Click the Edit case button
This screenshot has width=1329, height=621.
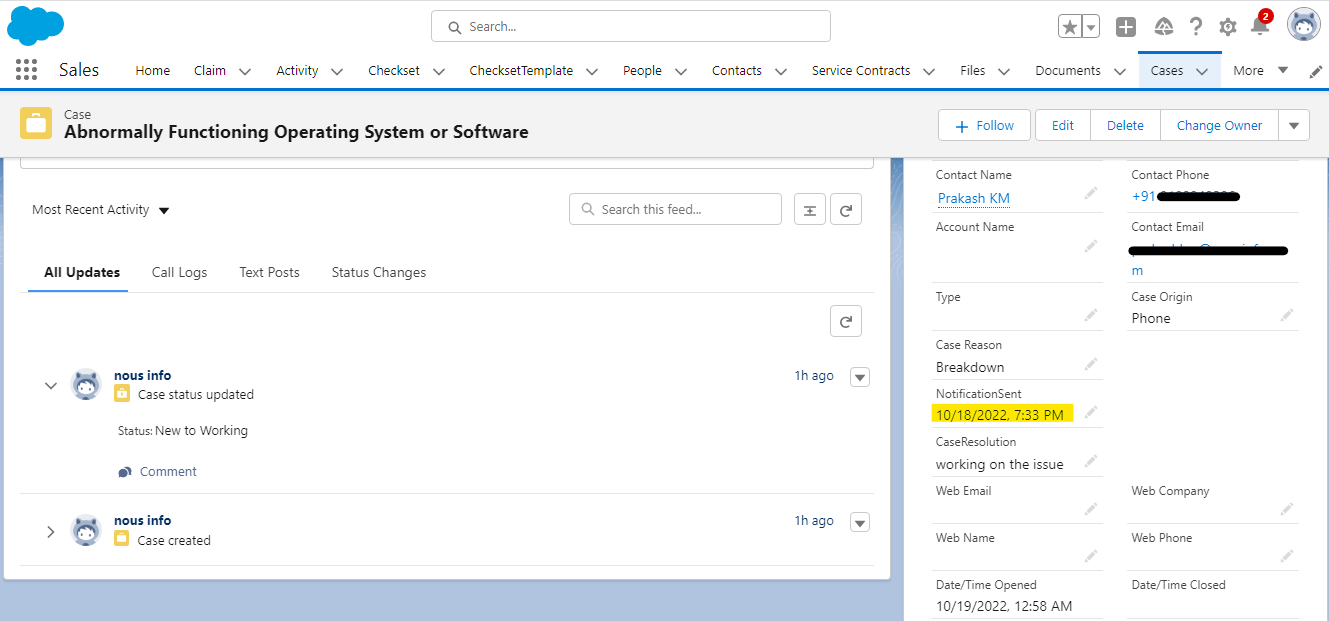click(x=1063, y=126)
